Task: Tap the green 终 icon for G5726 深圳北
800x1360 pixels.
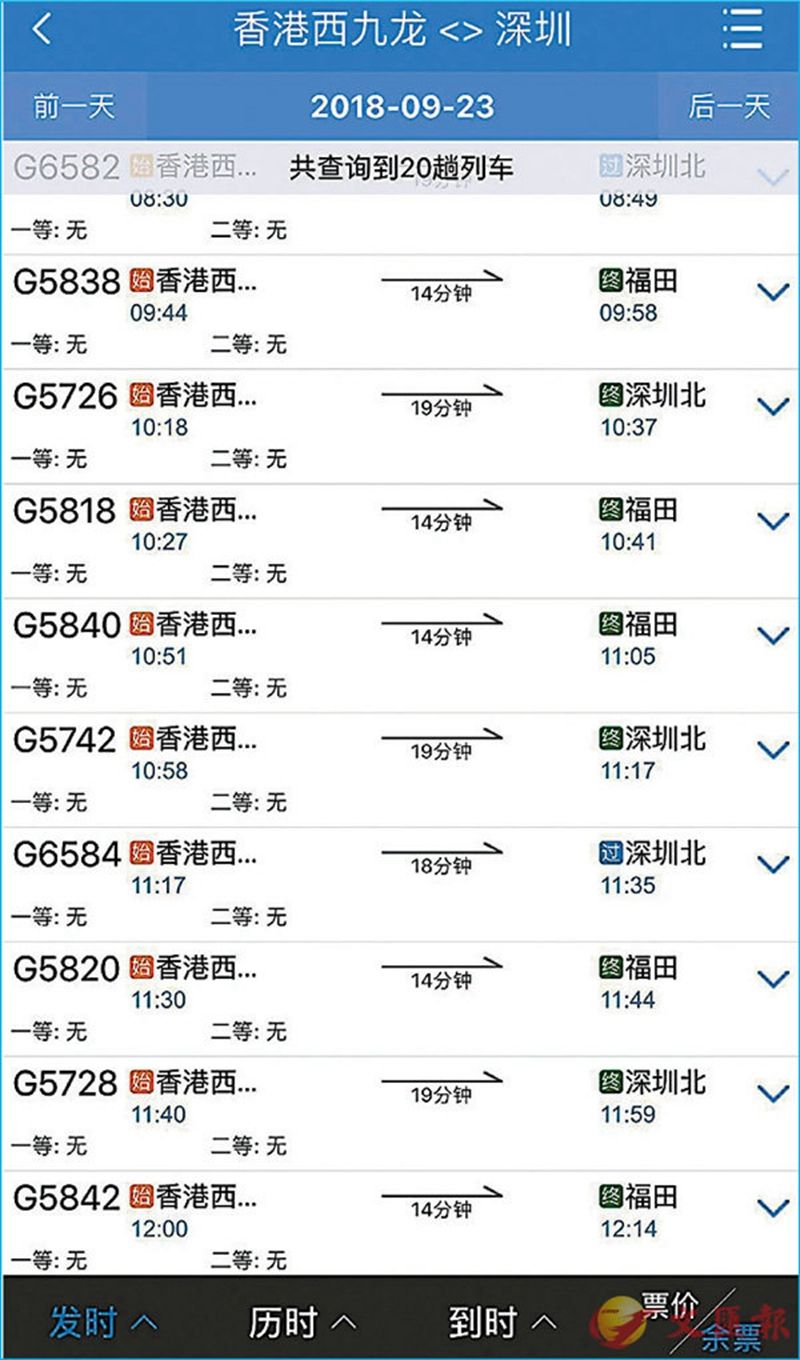Action: coord(611,397)
